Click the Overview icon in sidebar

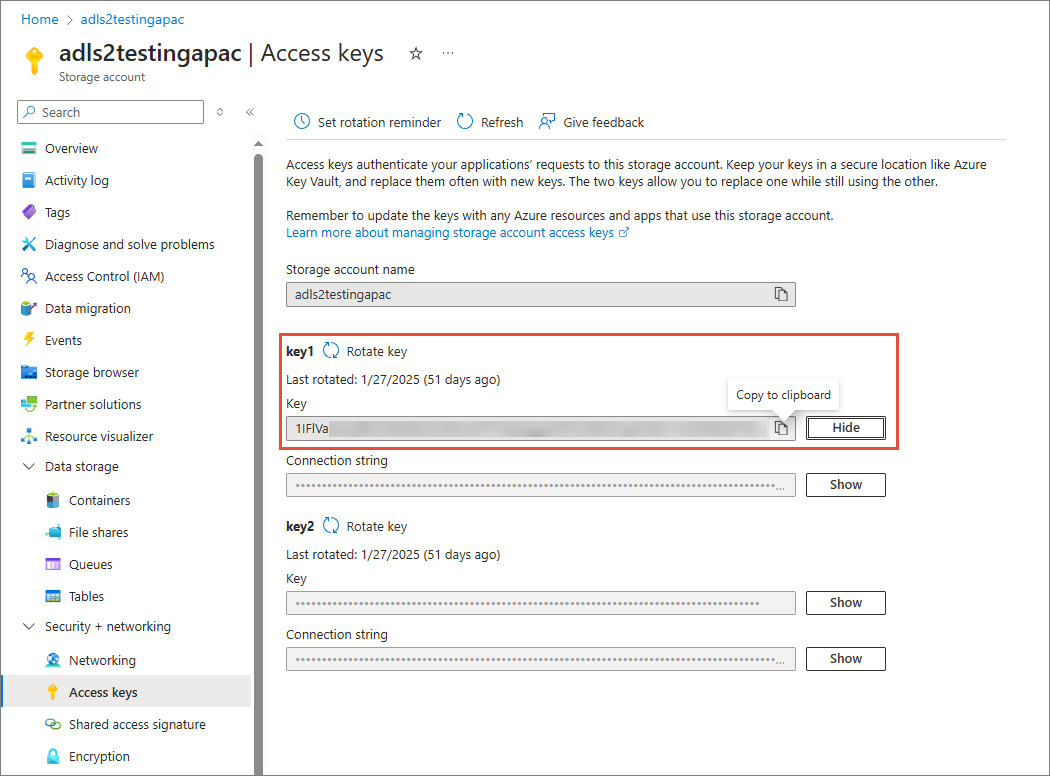click(29, 148)
